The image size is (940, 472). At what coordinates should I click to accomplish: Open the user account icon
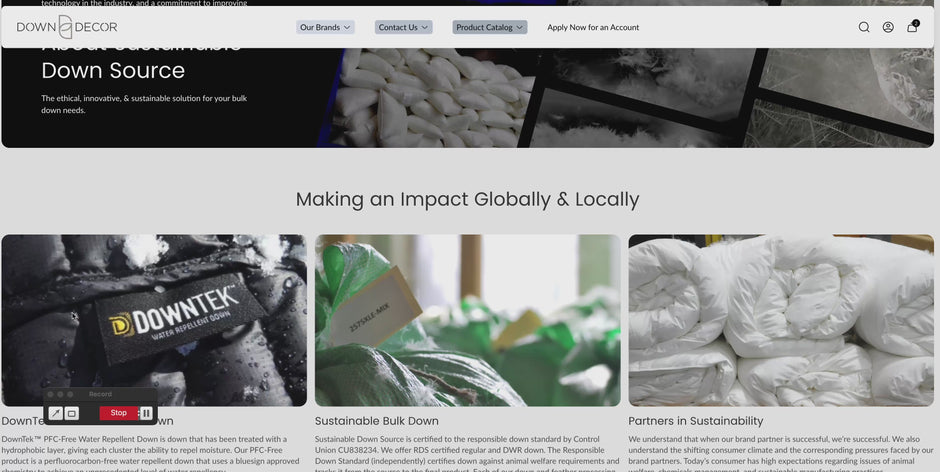coord(888,27)
